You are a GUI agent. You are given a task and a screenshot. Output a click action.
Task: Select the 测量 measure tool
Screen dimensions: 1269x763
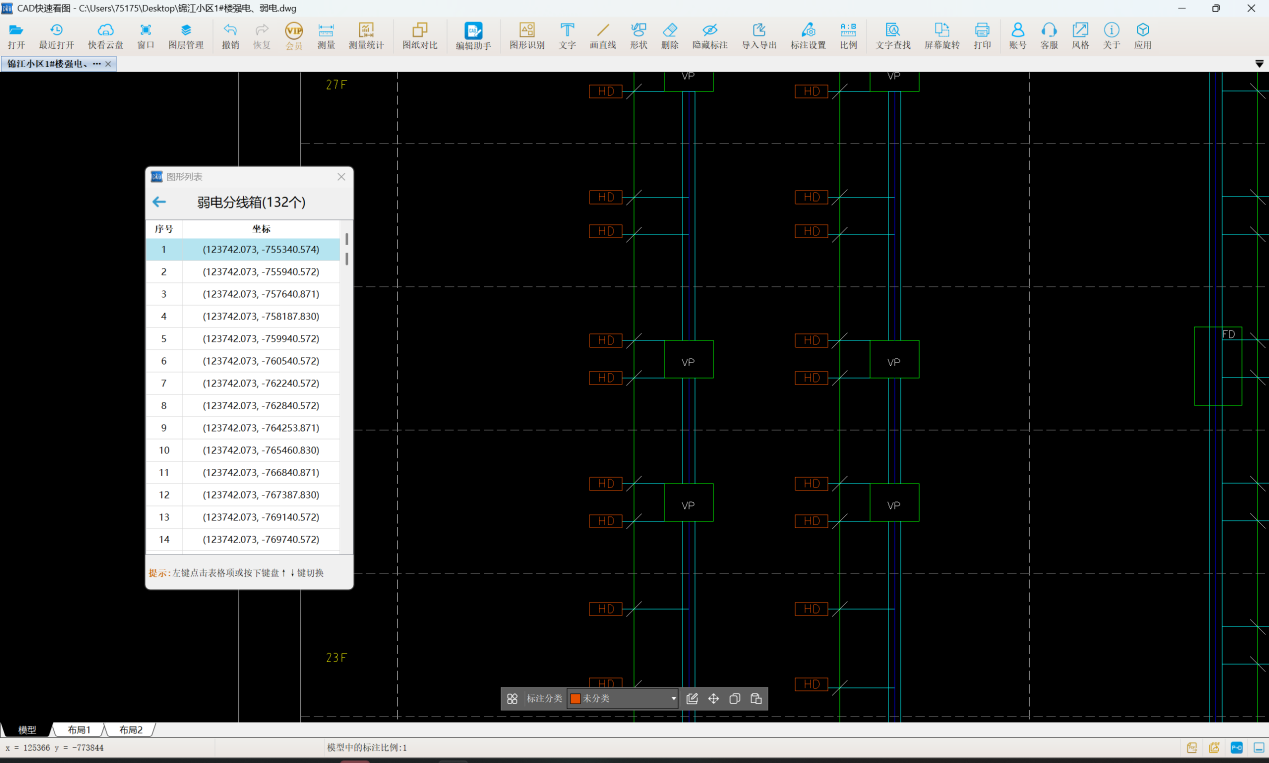[326, 36]
